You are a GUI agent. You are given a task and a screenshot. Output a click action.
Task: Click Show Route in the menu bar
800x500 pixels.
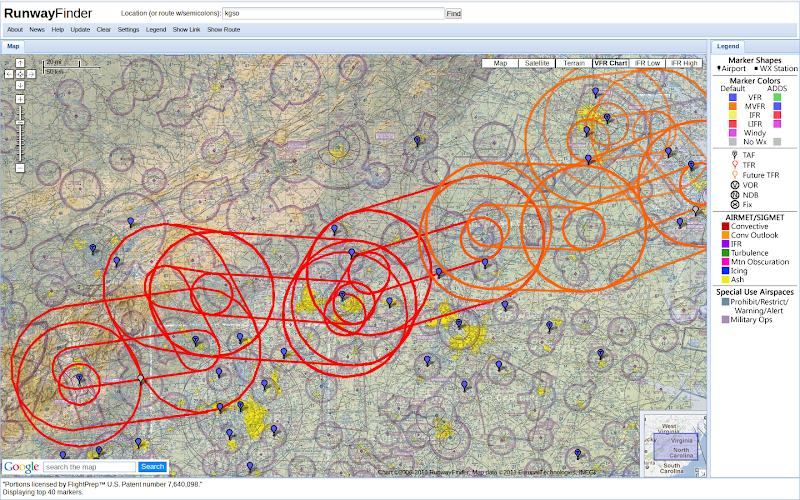pyautogui.click(x=223, y=30)
